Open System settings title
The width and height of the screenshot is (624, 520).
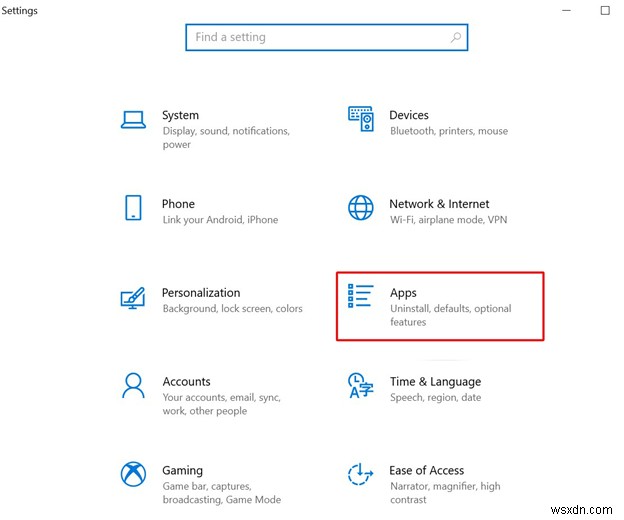pyautogui.click(x=180, y=115)
